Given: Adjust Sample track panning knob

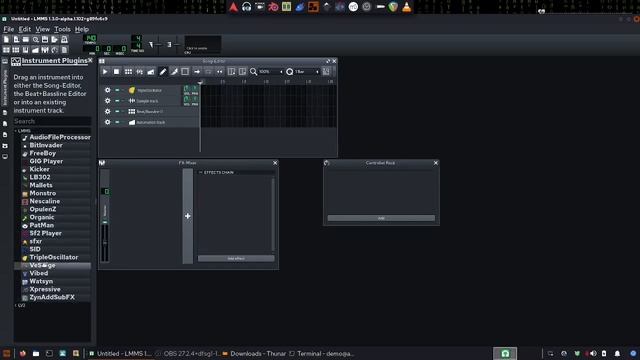Looking at the screenshot, I should [x=195, y=100].
